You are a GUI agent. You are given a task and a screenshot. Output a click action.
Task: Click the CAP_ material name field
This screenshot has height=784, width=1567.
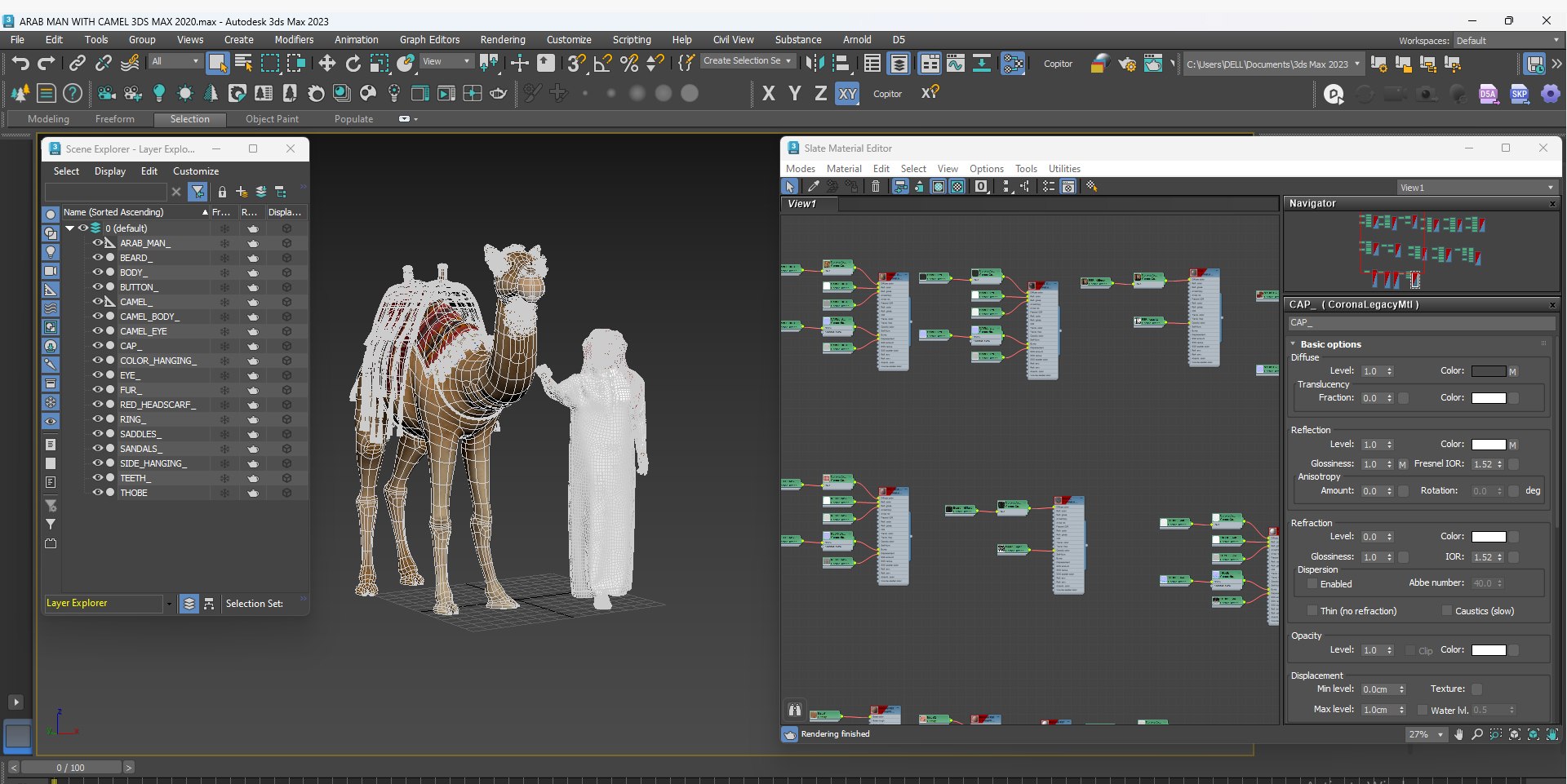point(1421,323)
